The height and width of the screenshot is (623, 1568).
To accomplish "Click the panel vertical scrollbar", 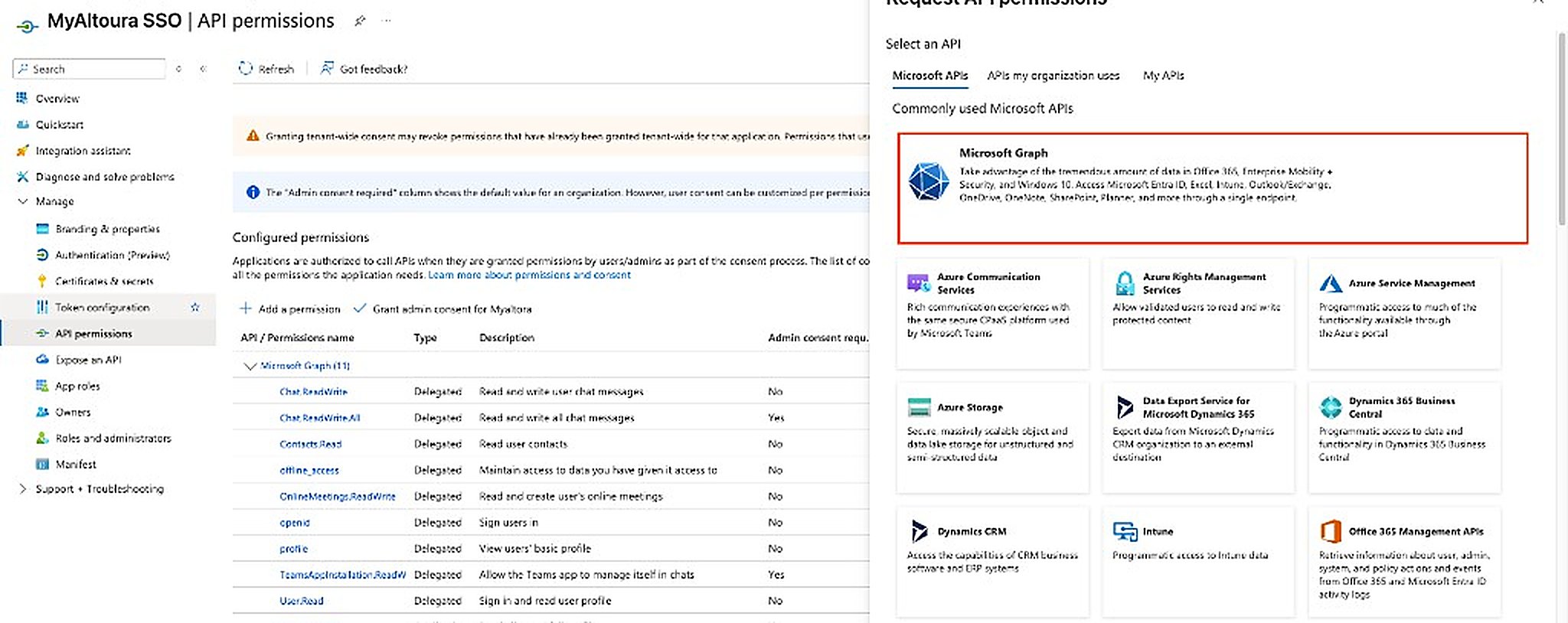I will pyautogui.click(x=1562, y=129).
